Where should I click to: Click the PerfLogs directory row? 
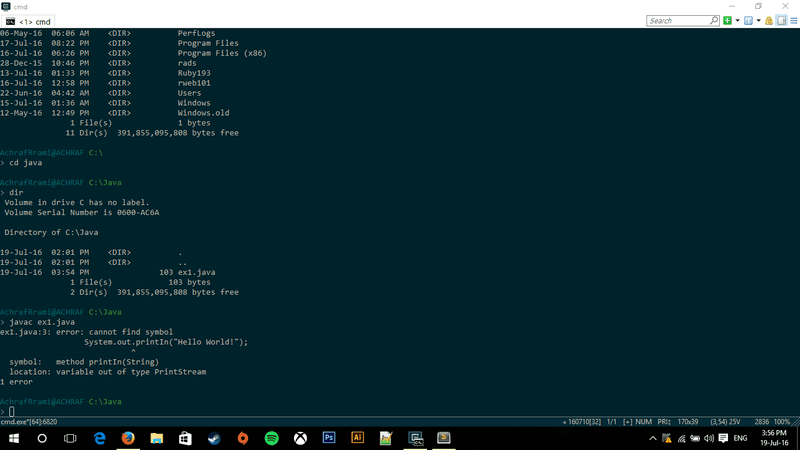(108, 33)
